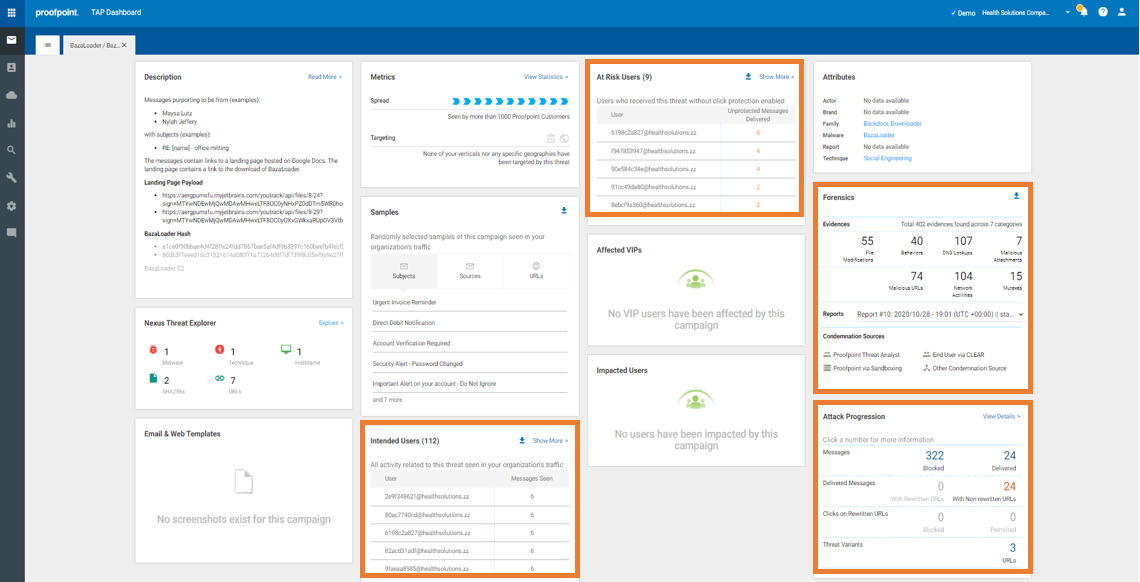The image size is (1140, 582).
Task: Open View Details in Attack Progression
Action: click(1002, 416)
